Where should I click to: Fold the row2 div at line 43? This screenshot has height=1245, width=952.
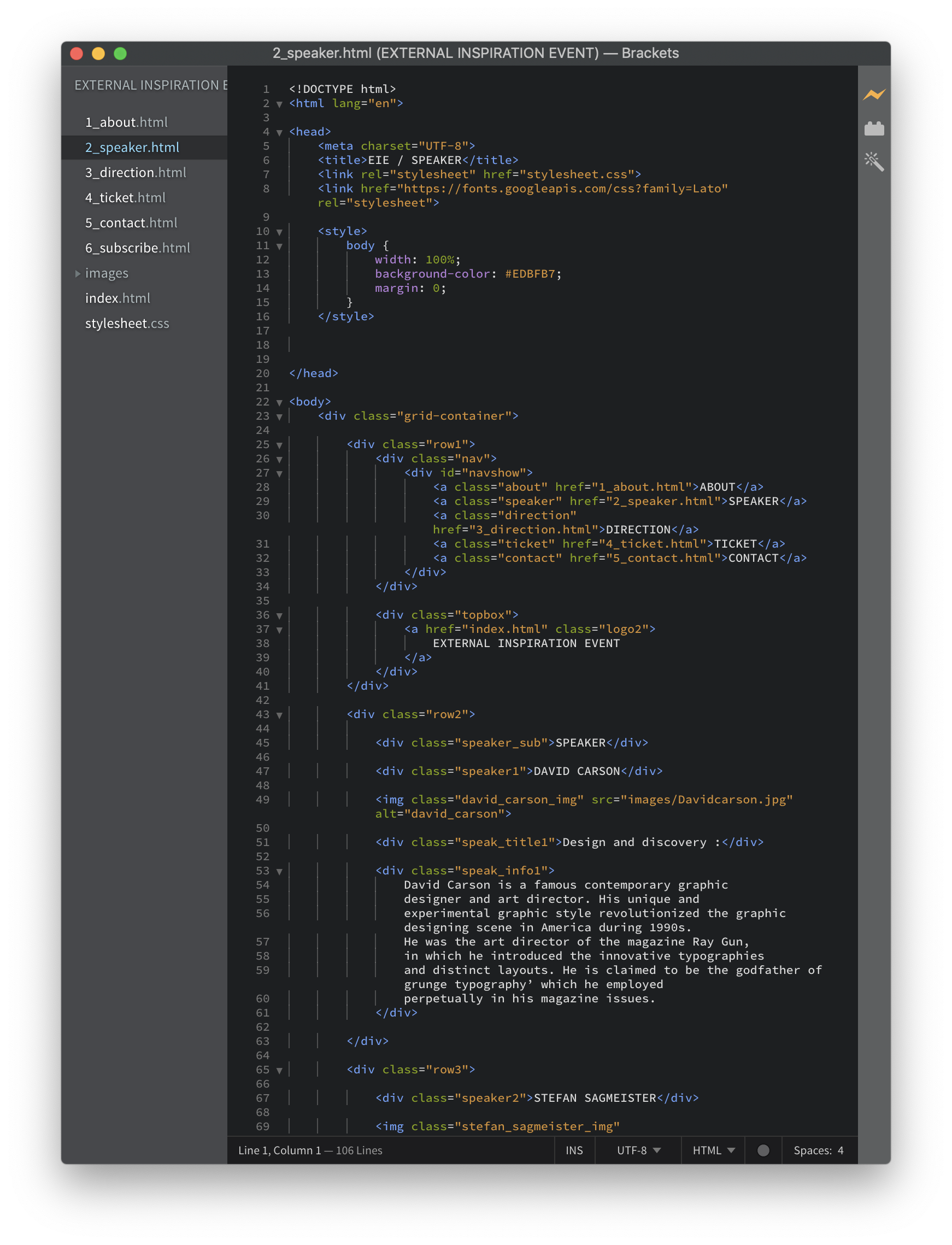click(279, 715)
